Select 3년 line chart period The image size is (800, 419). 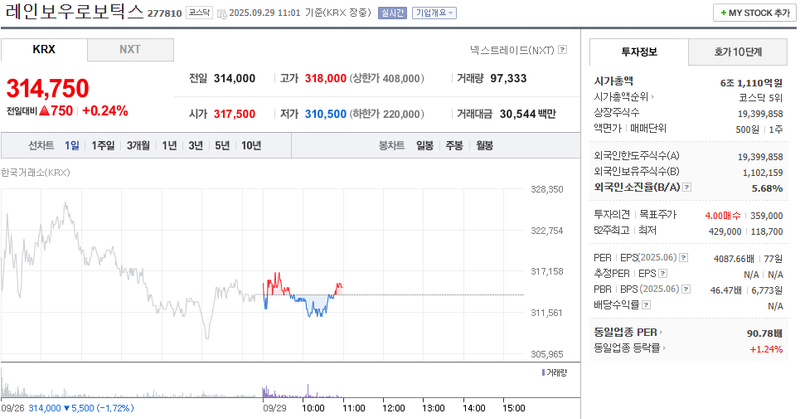click(x=195, y=146)
